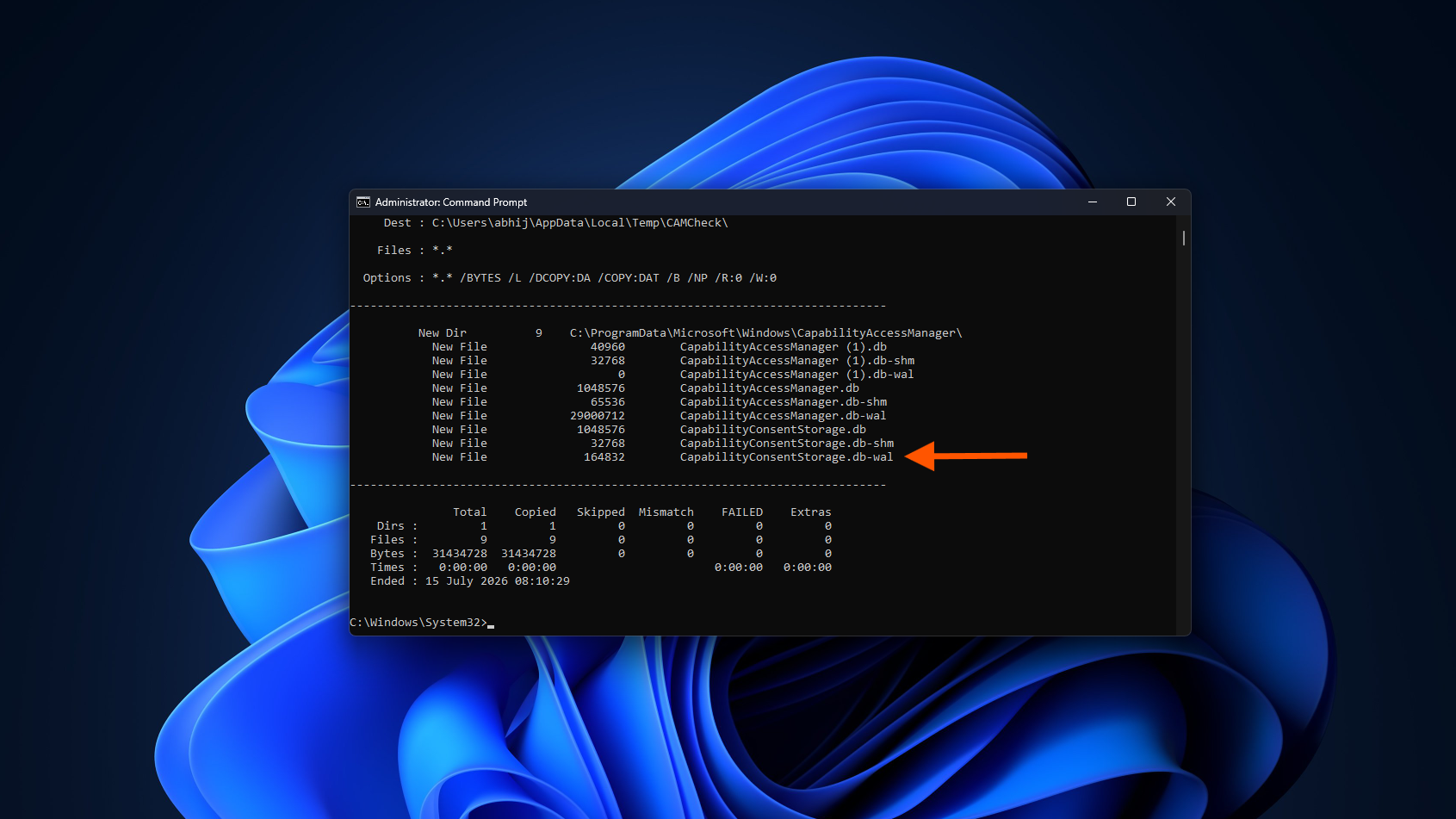Click file name CapabilityAccessManager (1).db
This screenshot has width=1456, height=819.
tap(784, 347)
